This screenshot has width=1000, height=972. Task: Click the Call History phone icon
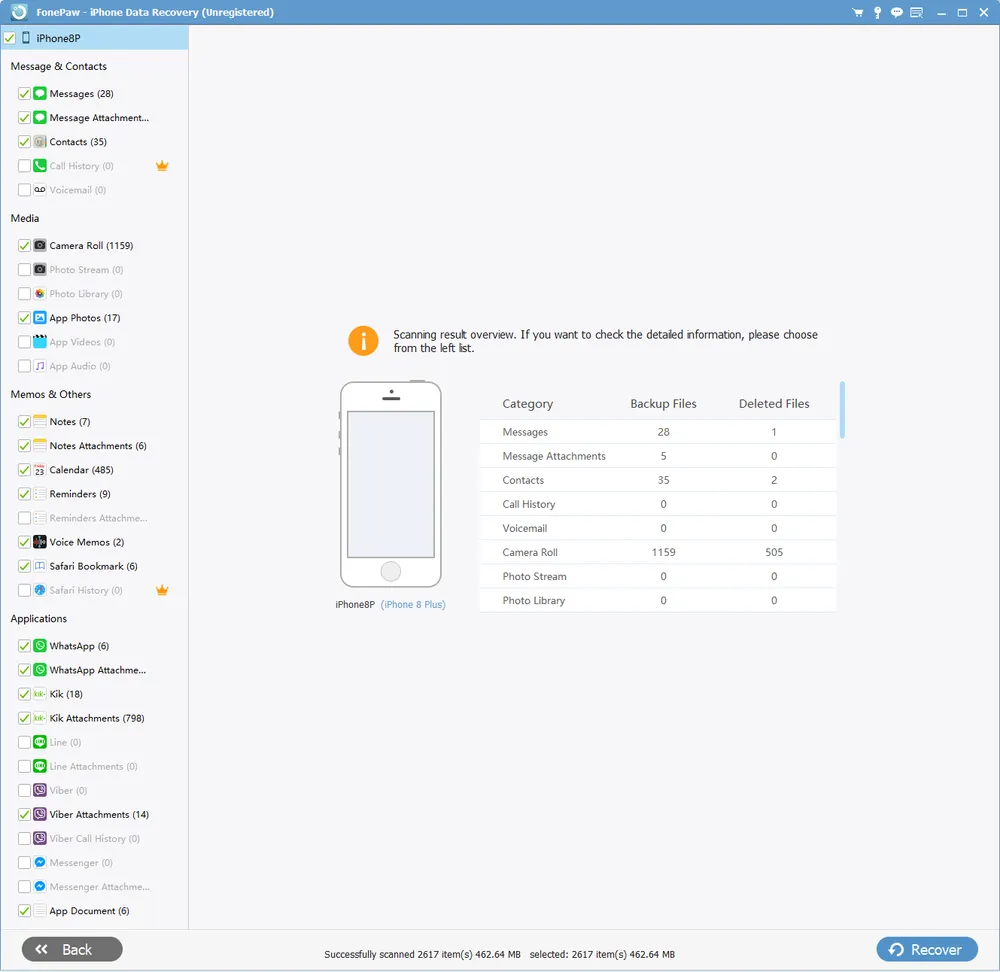point(40,166)
